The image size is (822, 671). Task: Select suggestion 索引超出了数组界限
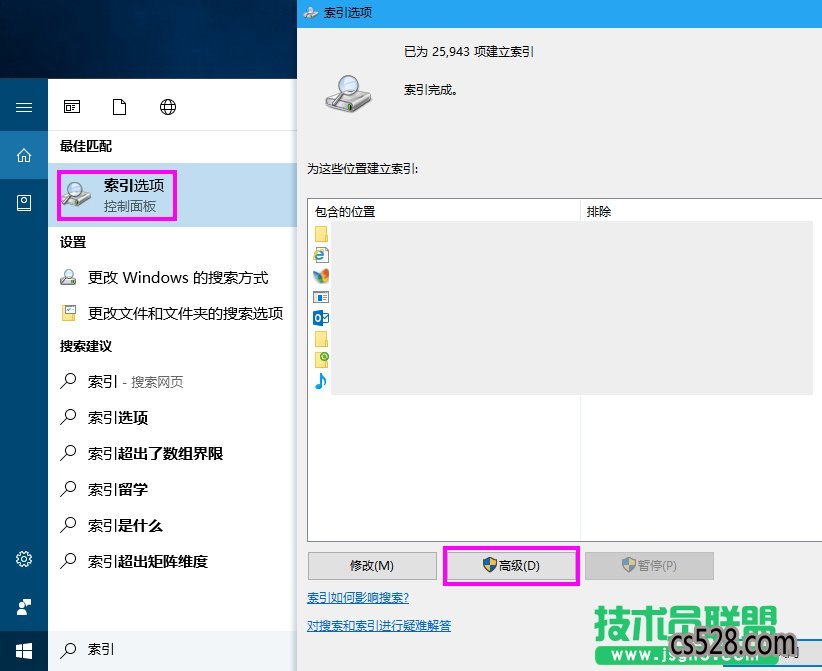[172, 453]
